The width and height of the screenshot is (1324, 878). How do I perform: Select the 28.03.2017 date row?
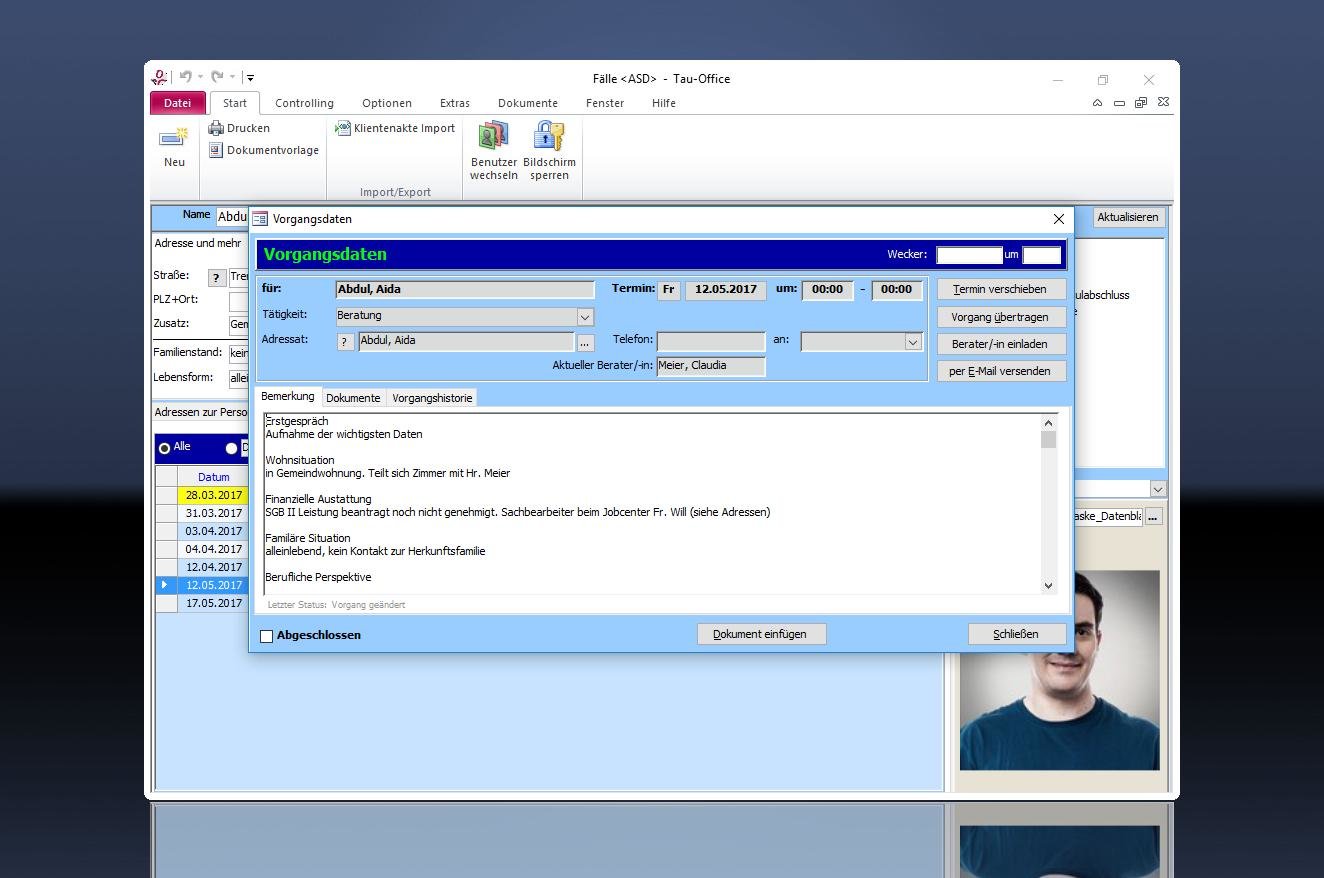[213, 495]
